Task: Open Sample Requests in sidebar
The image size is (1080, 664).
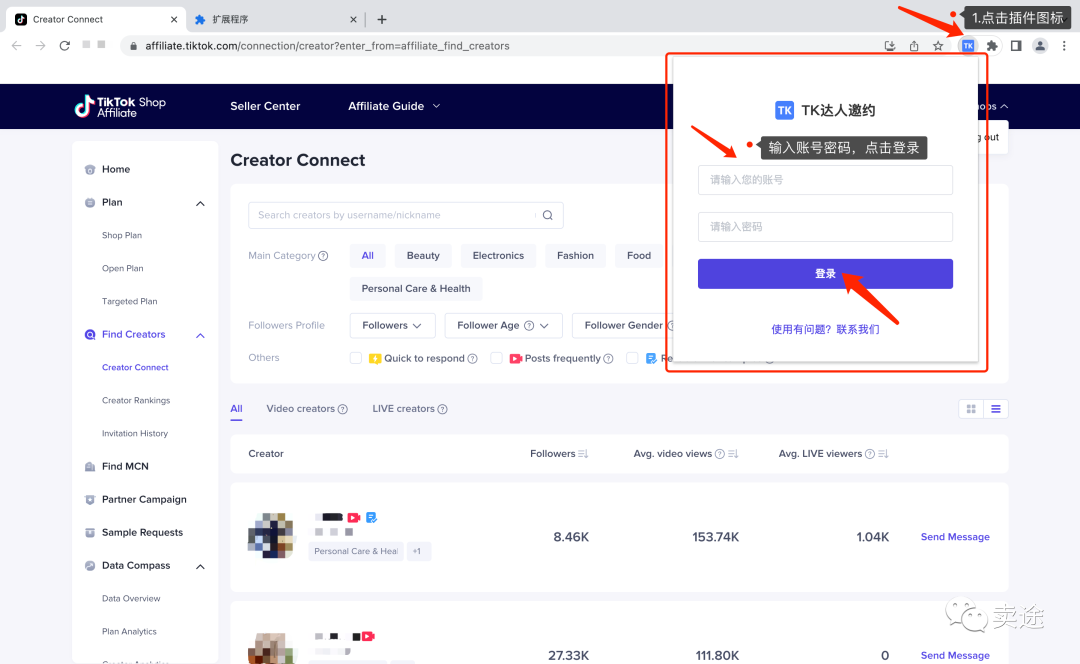Action: click(143, 533)
